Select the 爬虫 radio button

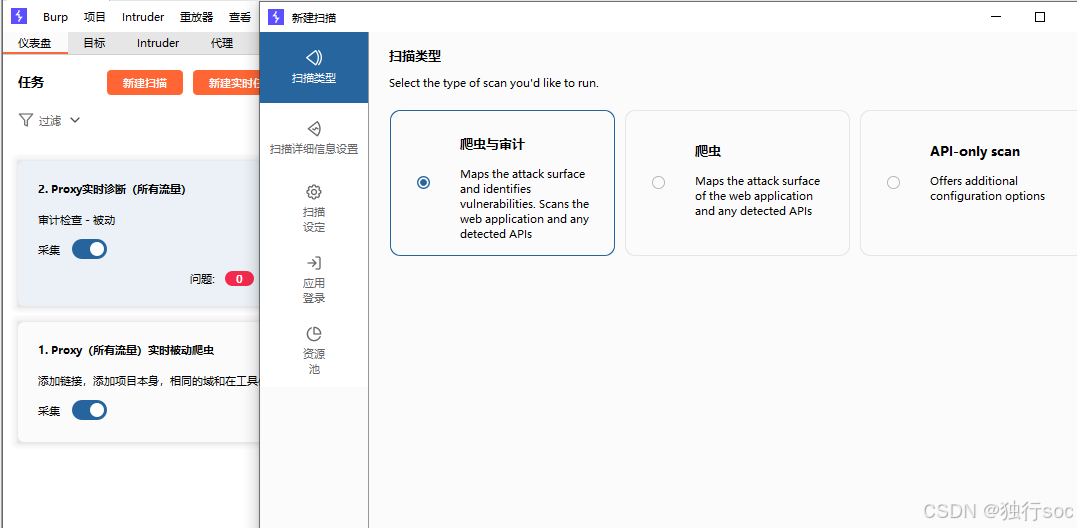coord(659,183)
